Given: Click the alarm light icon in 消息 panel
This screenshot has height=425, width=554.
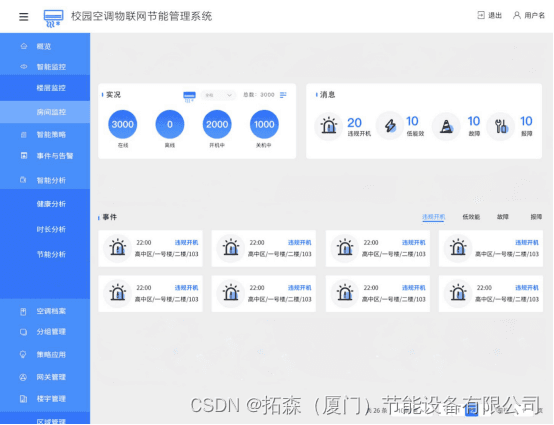Looking at the screenshot, I should (x=329, y=126).
